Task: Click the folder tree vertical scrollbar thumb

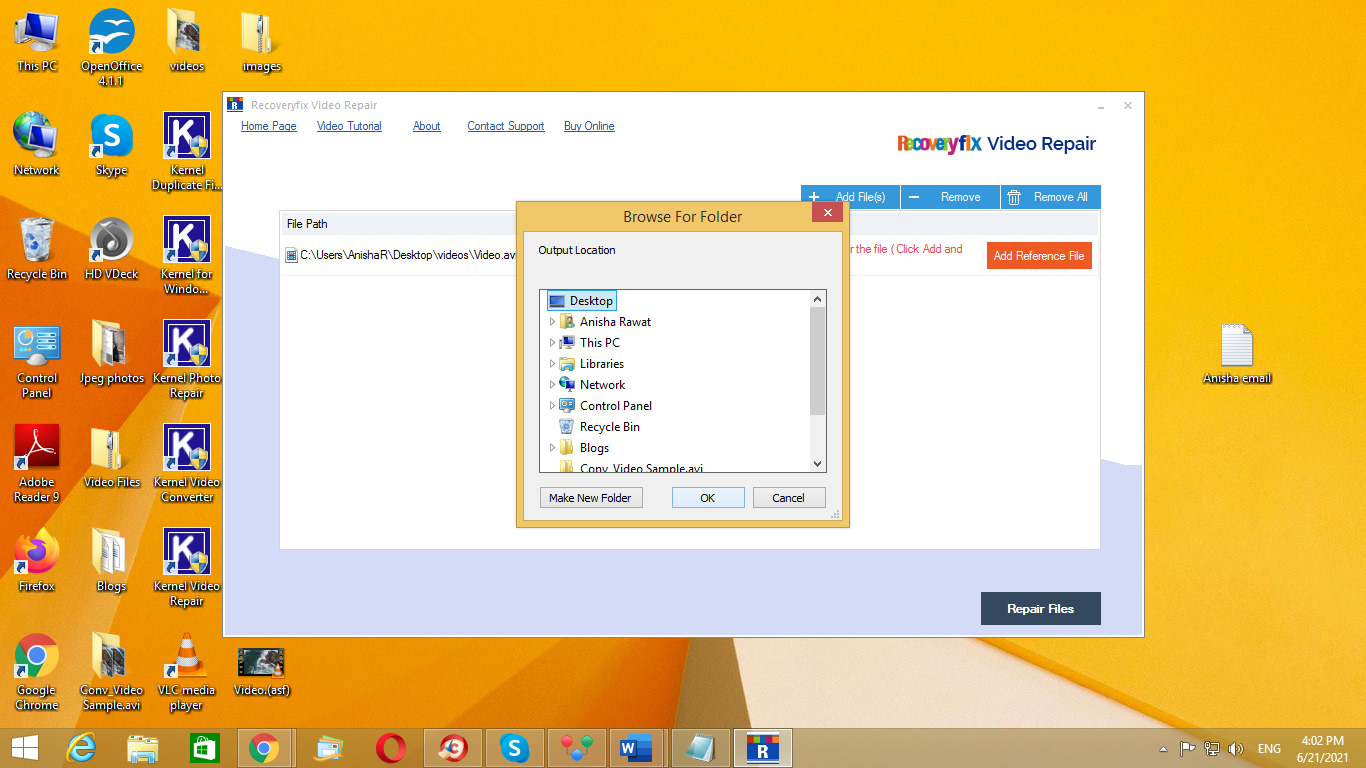Action: (818, 361)
